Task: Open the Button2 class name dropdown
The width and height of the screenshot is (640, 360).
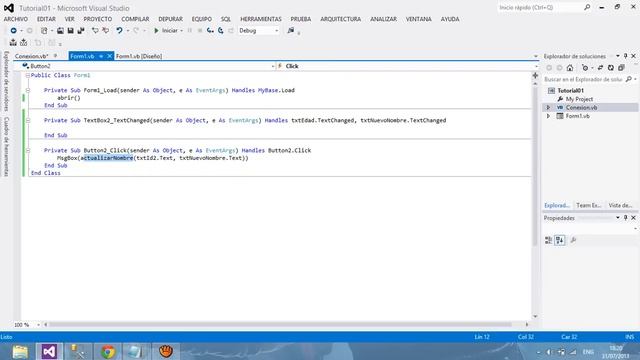Action: pos(273,66)
